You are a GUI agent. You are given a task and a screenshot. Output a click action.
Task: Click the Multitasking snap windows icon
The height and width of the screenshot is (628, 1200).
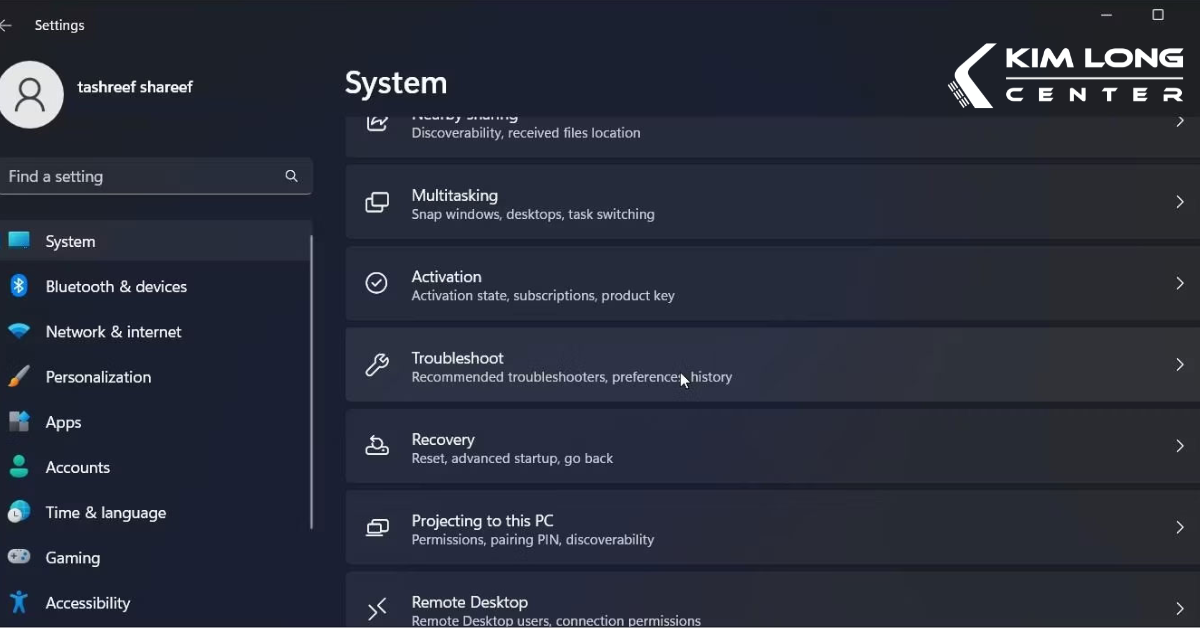(377, 202)
